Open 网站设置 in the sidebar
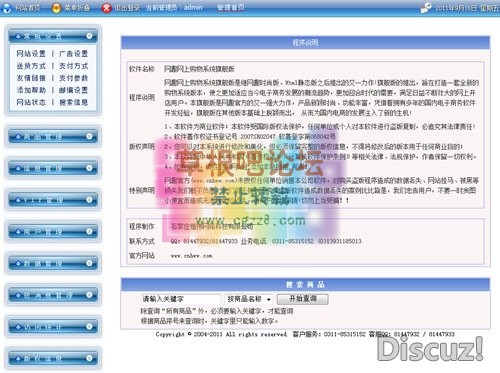 pyautogui.click(x=31, y=54)
